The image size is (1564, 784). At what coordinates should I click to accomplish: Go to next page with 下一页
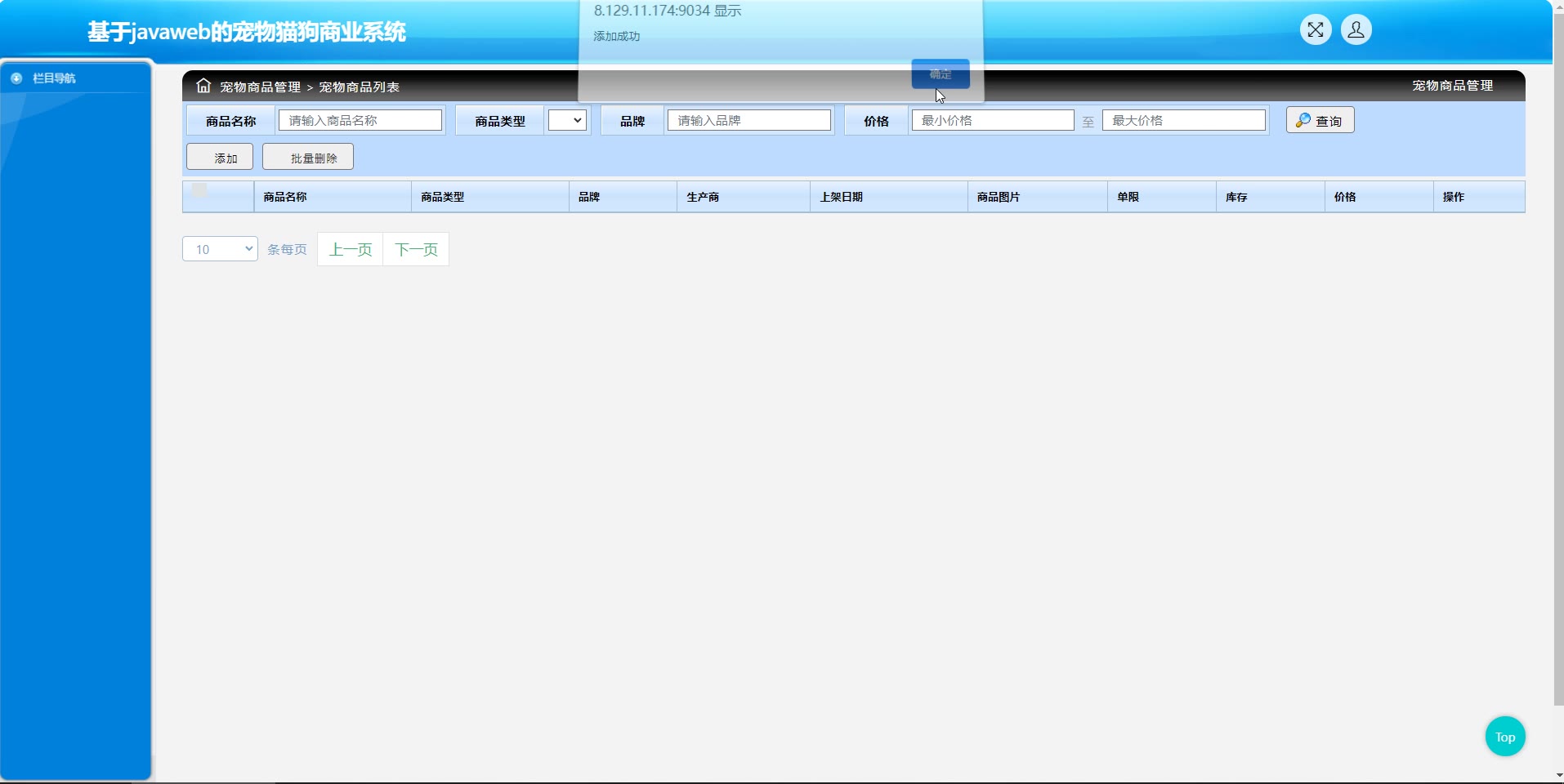click(x=417, y=249)
